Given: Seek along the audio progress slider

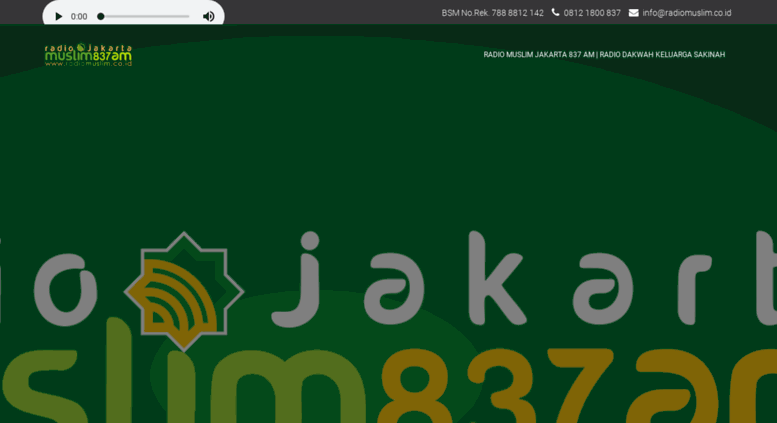Looking at the screenshot, I should pyautogui.click(x=144, y=16).
